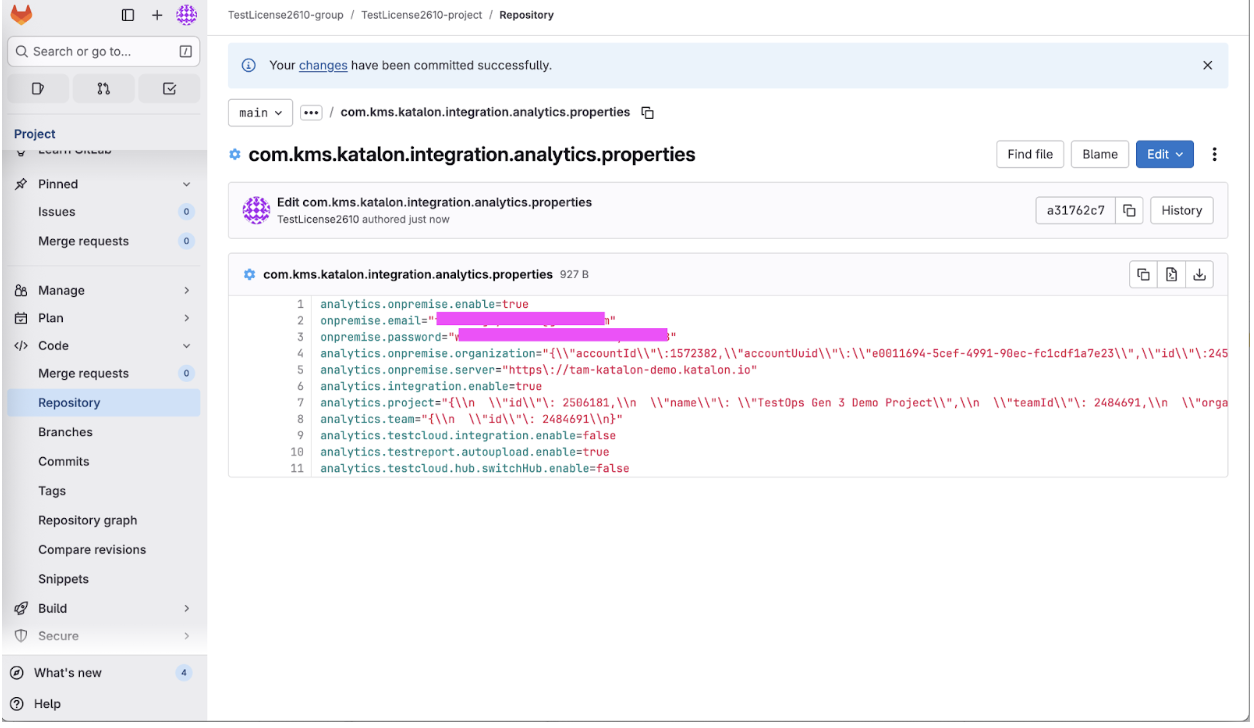The height and width of the screenshot is (728, 1254).
Task: Click the Blame button
Action: click(x=1099, y=154)
